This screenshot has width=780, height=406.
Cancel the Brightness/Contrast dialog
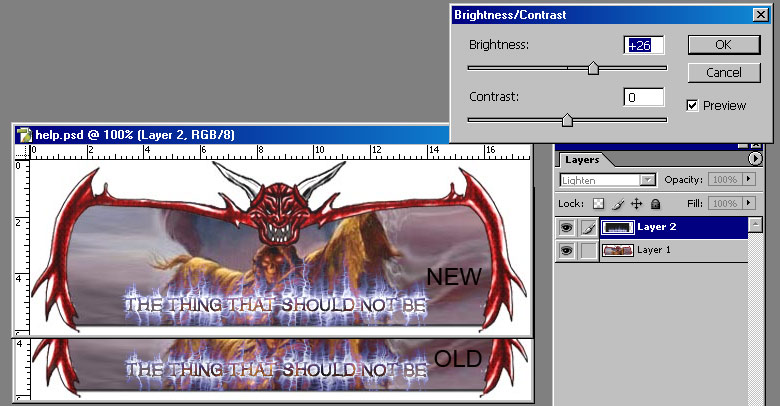point(723,73)
